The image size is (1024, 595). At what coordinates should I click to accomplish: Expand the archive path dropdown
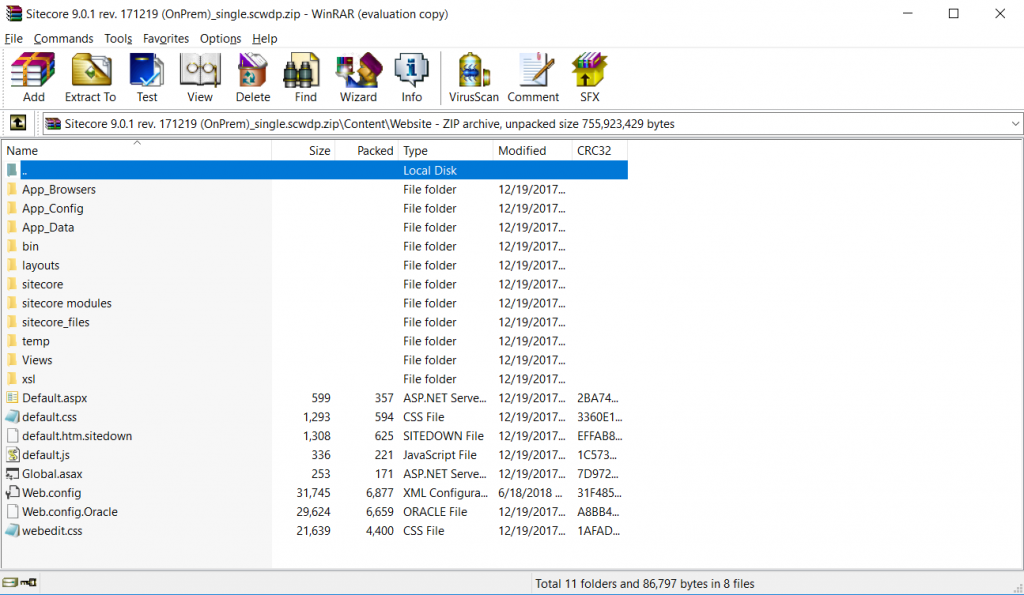click(x=1015, y=124)
